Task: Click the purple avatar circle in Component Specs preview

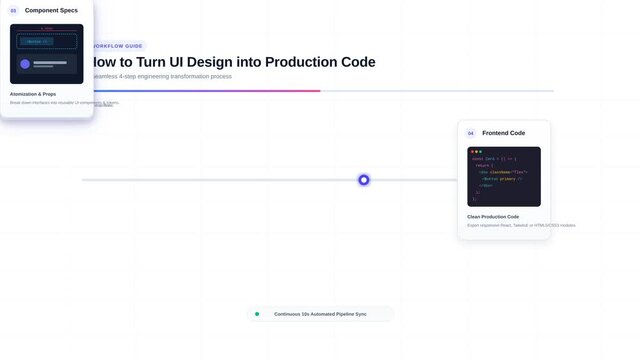Action: (25, 64)
